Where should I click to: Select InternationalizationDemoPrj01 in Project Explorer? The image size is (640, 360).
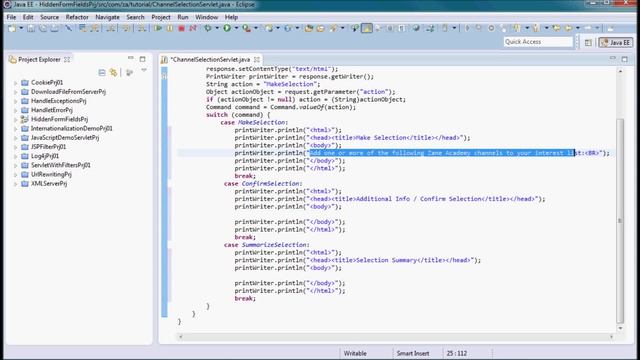[71, 128]
